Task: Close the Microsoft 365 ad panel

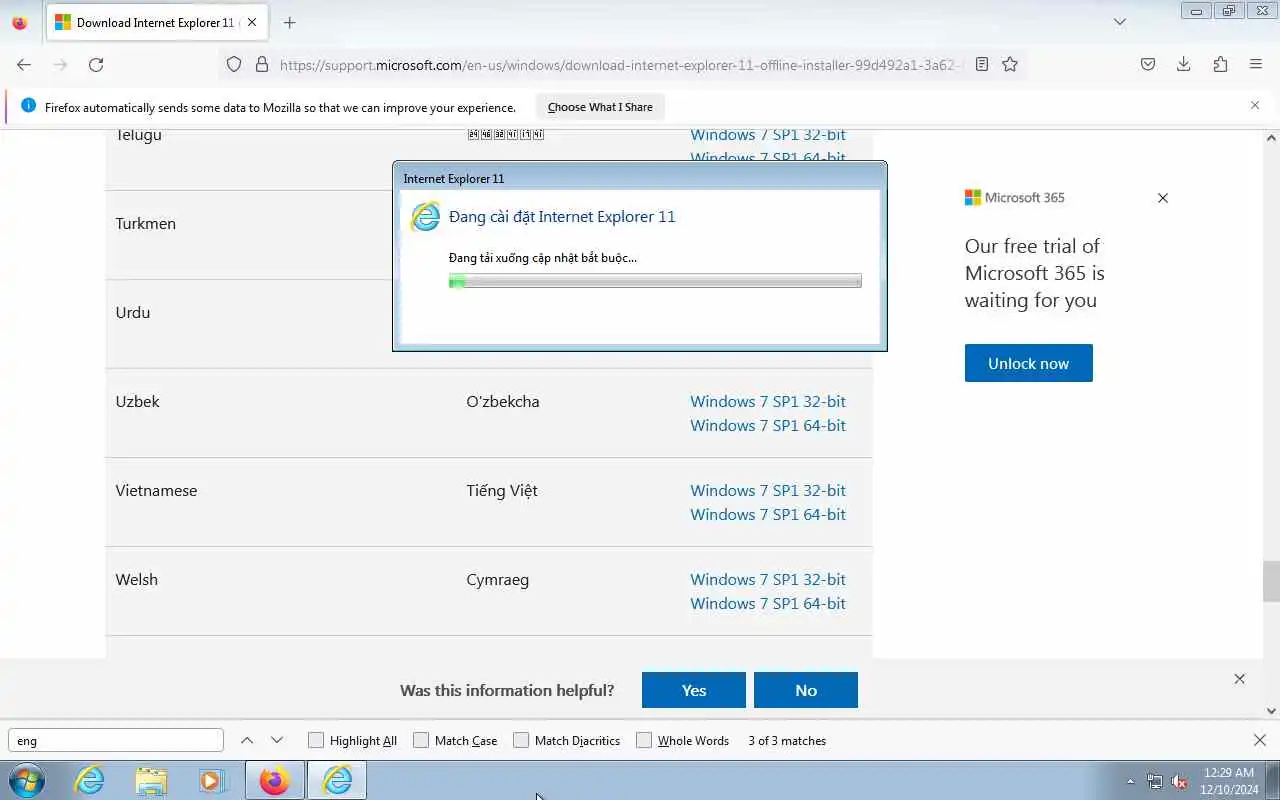Action: click(1163, 198)
